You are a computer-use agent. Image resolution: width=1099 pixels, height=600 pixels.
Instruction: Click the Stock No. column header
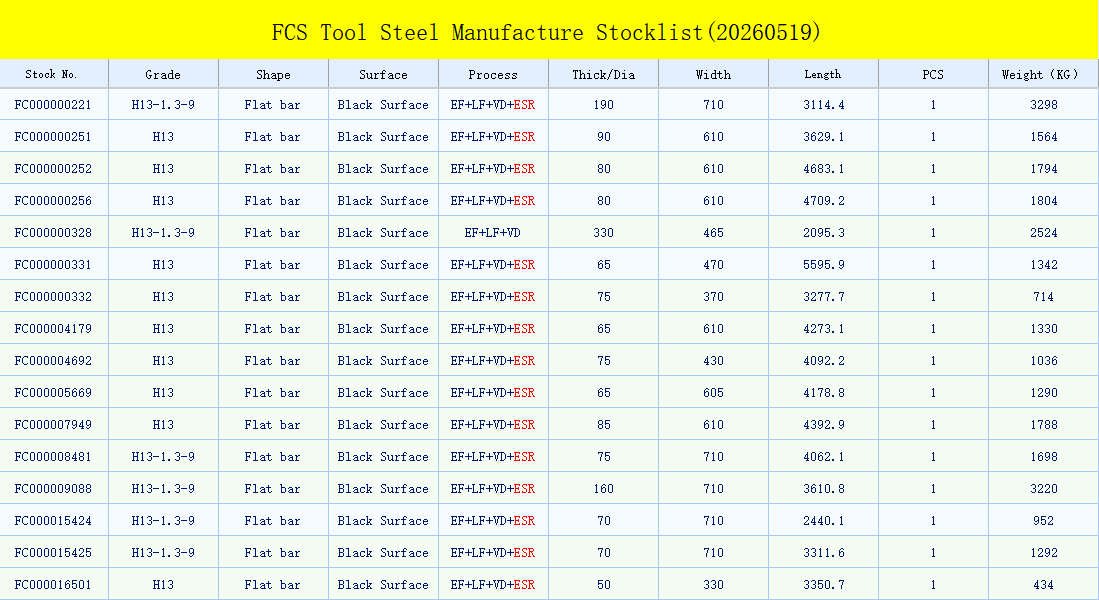pyautogui.click(x=52, y=74)
